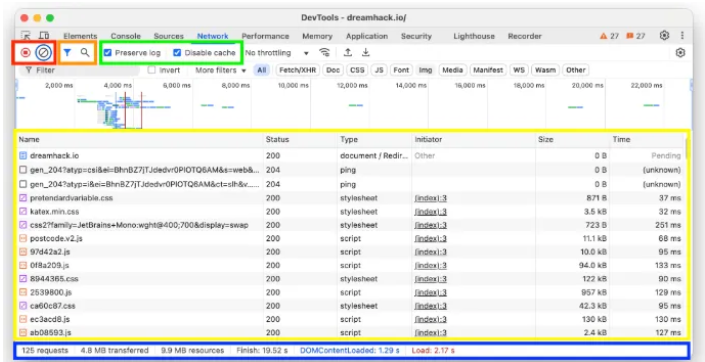The width and height of the screenshot is (705, 362).
Task: Expand the More filters dropdown
Action: click(x=221, y=70)
